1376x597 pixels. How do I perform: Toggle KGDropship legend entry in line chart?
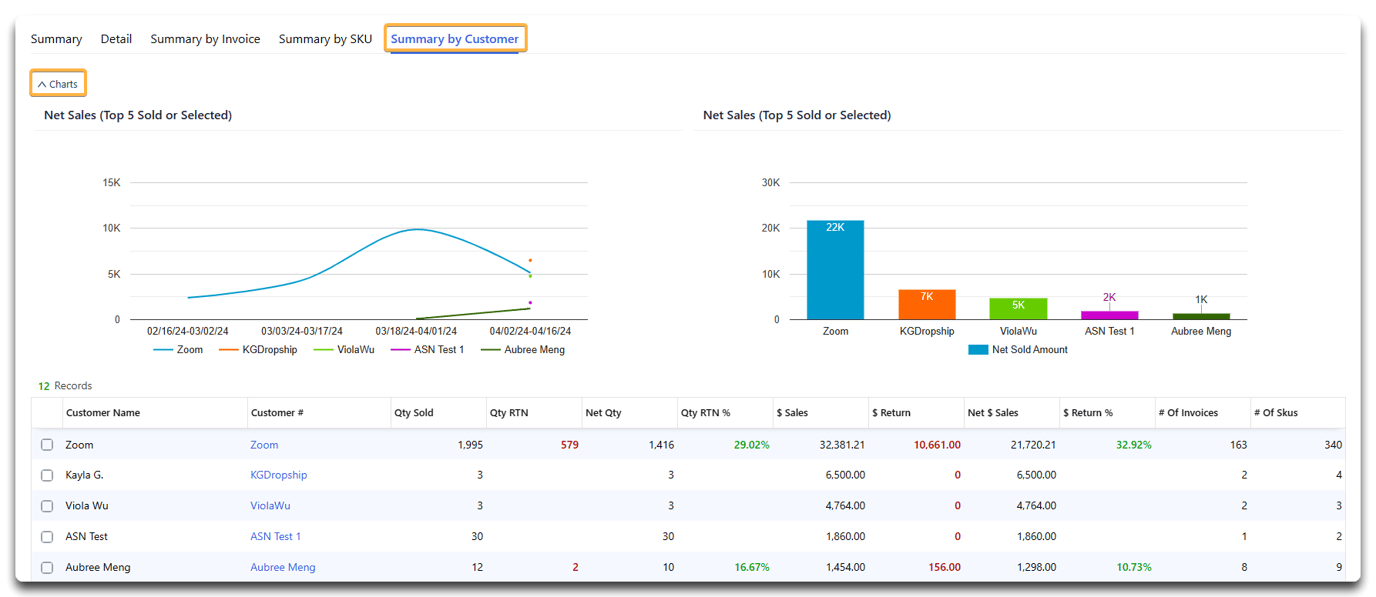(257, 350)
